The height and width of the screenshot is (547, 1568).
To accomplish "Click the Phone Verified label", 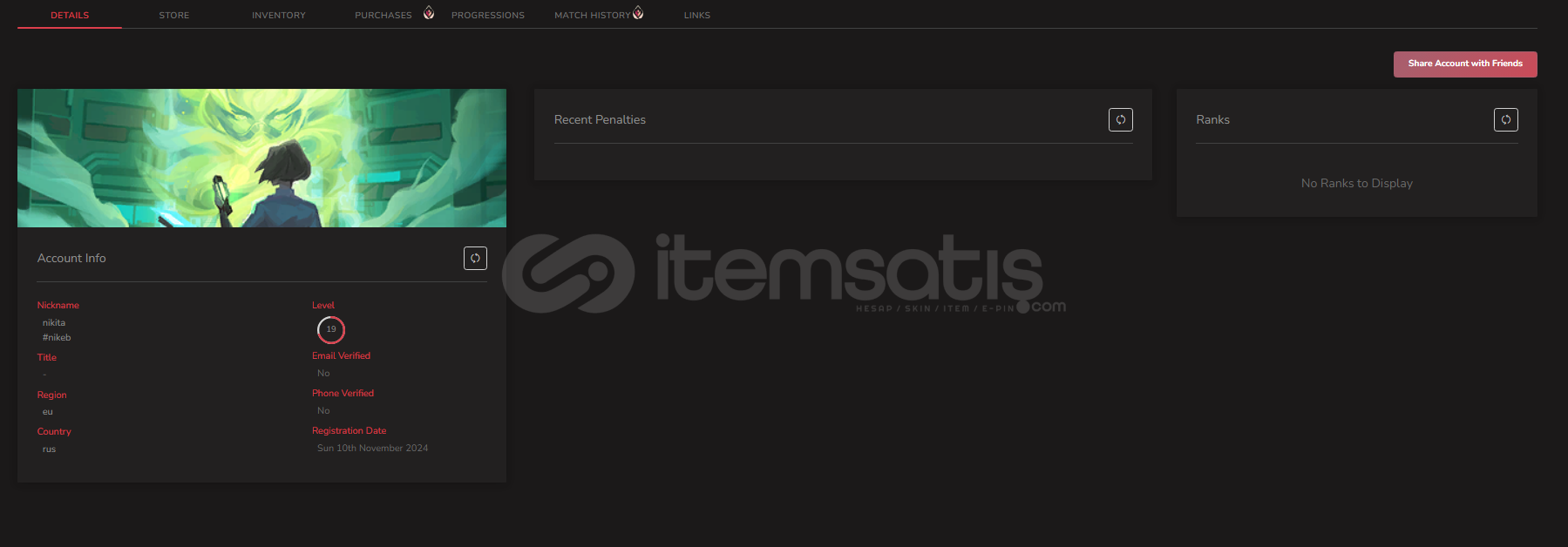I will click(343, 393).
